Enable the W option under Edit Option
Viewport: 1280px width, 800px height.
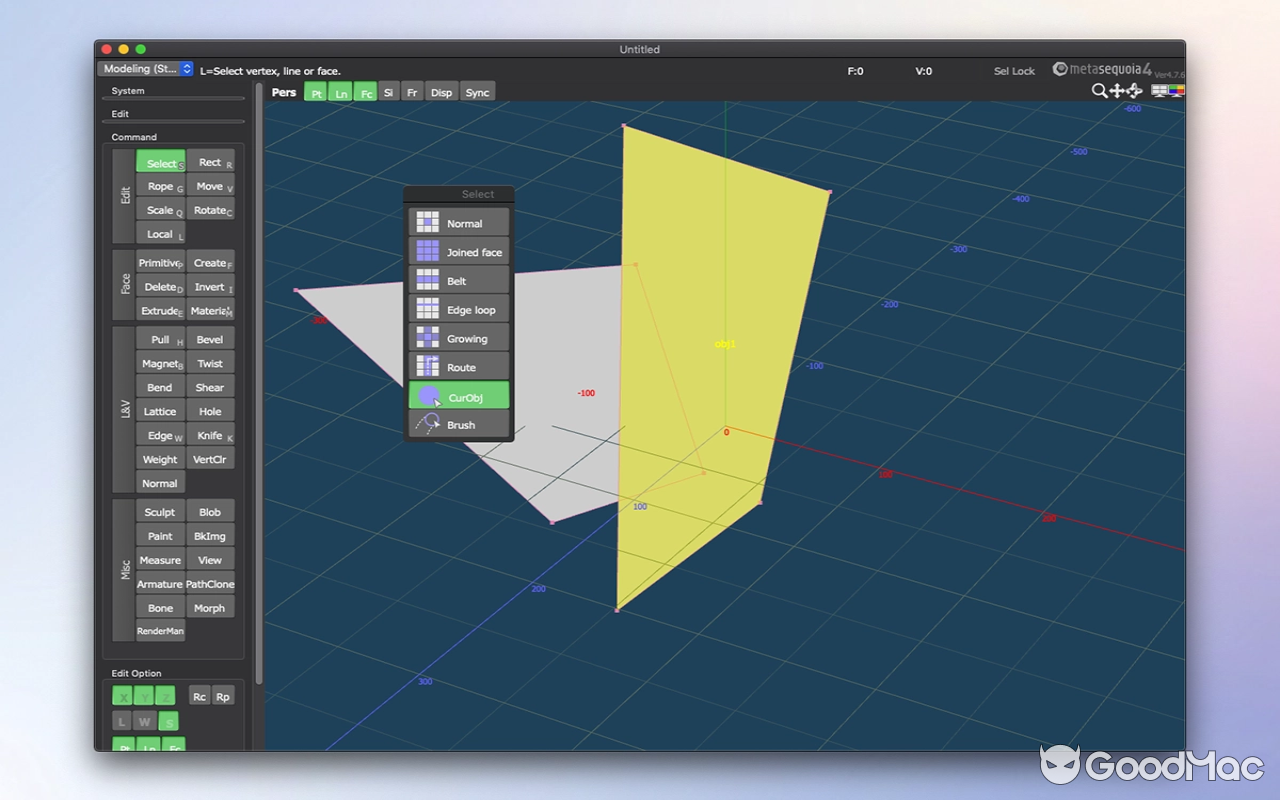click(x=144, y=721)
